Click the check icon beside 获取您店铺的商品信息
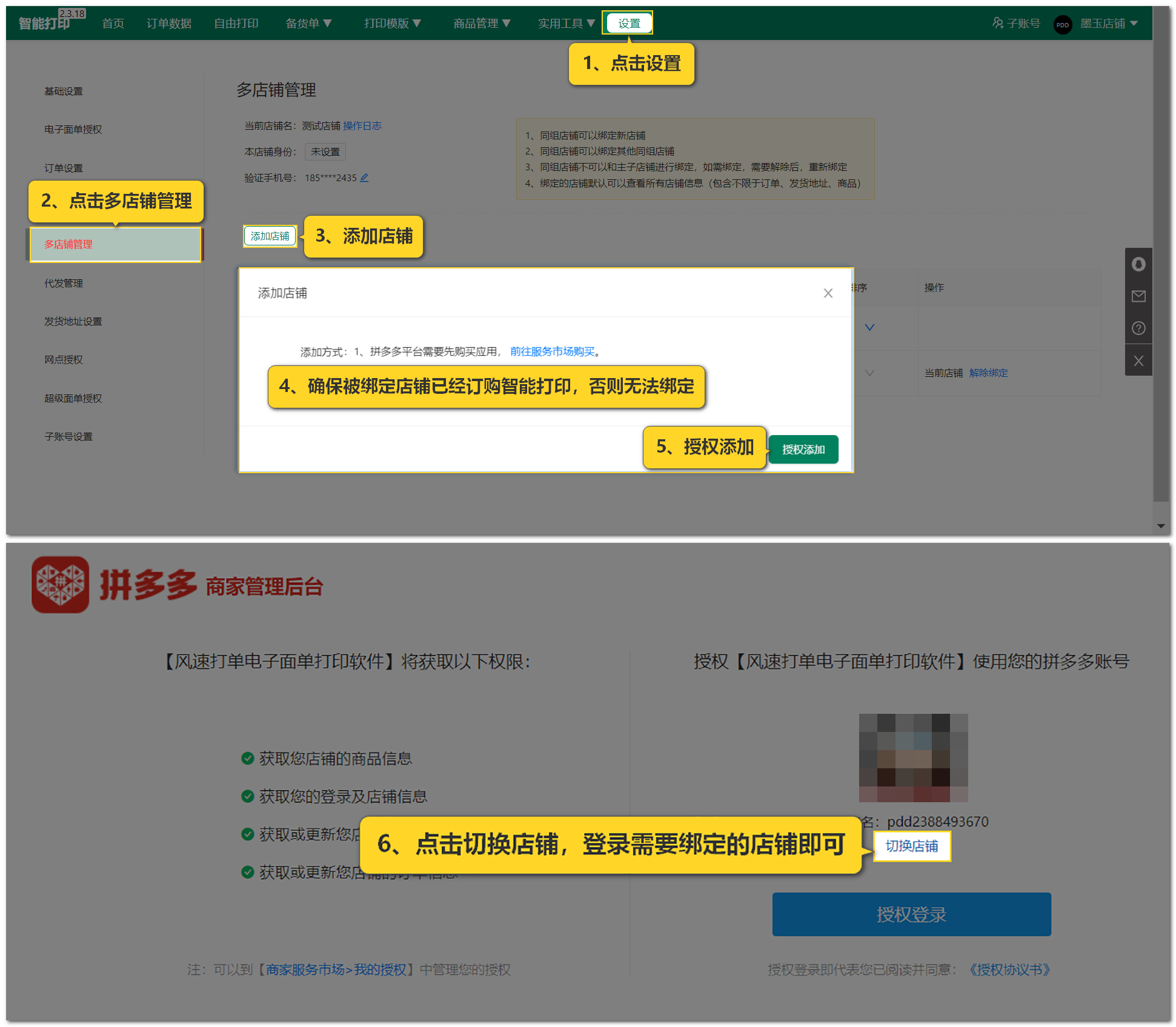 click(x=247, y=758)
